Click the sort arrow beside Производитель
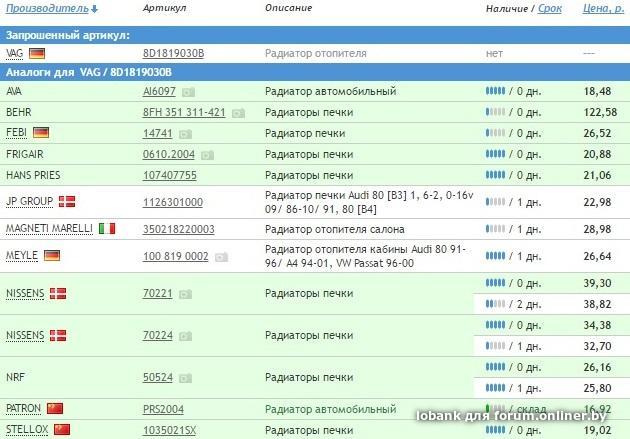This screenshot has width=630, height=439. pos(94,9)
